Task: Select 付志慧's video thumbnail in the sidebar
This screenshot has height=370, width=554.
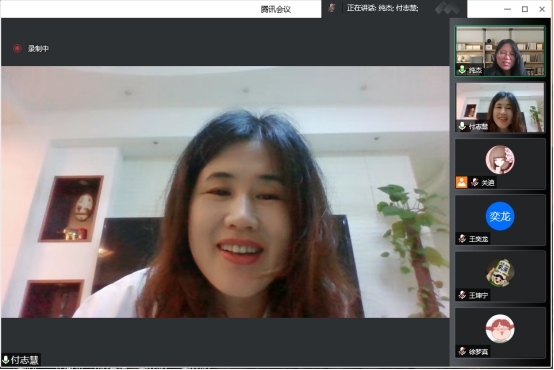Action: click(x=500, y=107)
